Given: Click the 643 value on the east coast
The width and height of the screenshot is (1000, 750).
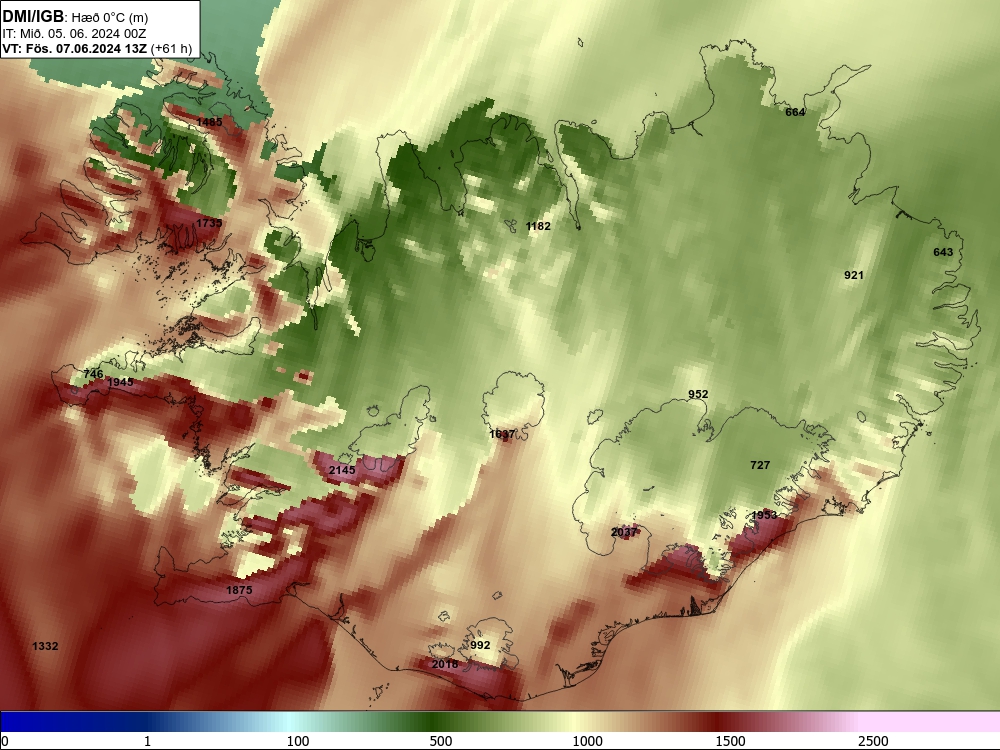Looking at the screenshot, I should point(943,252).
